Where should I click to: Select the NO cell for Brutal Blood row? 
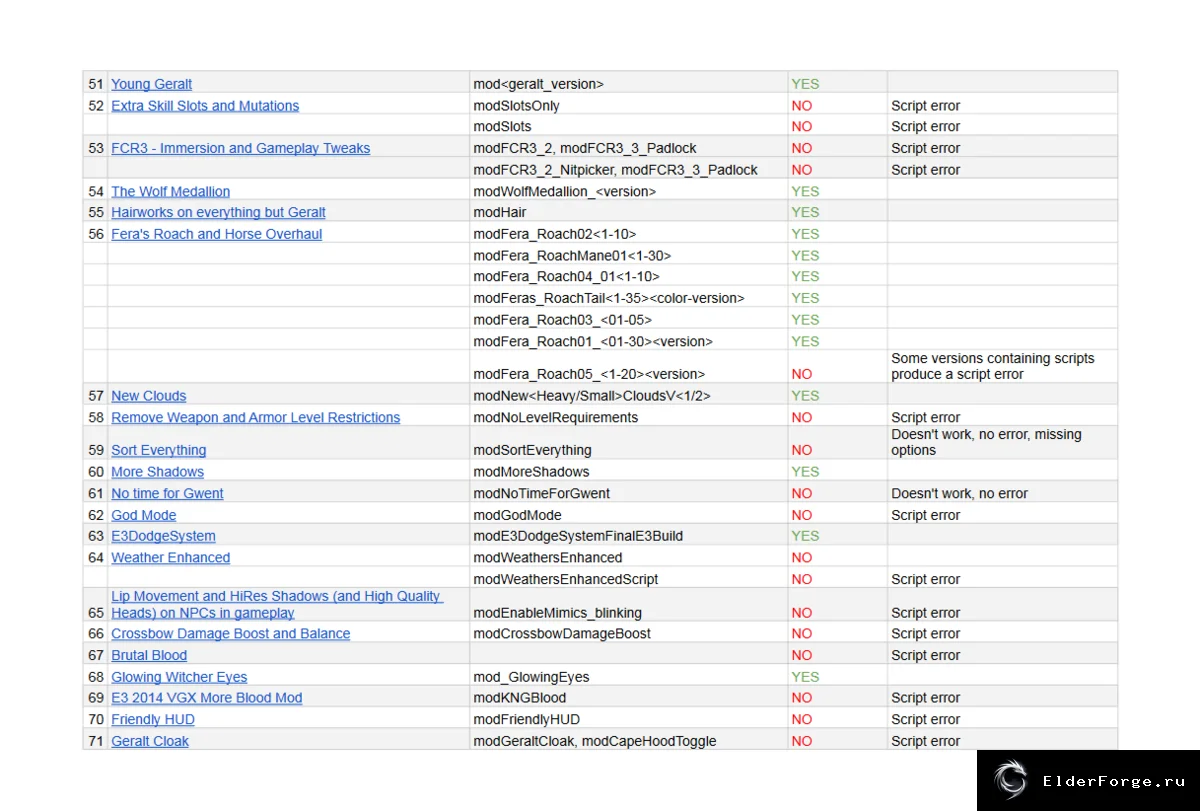click(x=837, y=655)
